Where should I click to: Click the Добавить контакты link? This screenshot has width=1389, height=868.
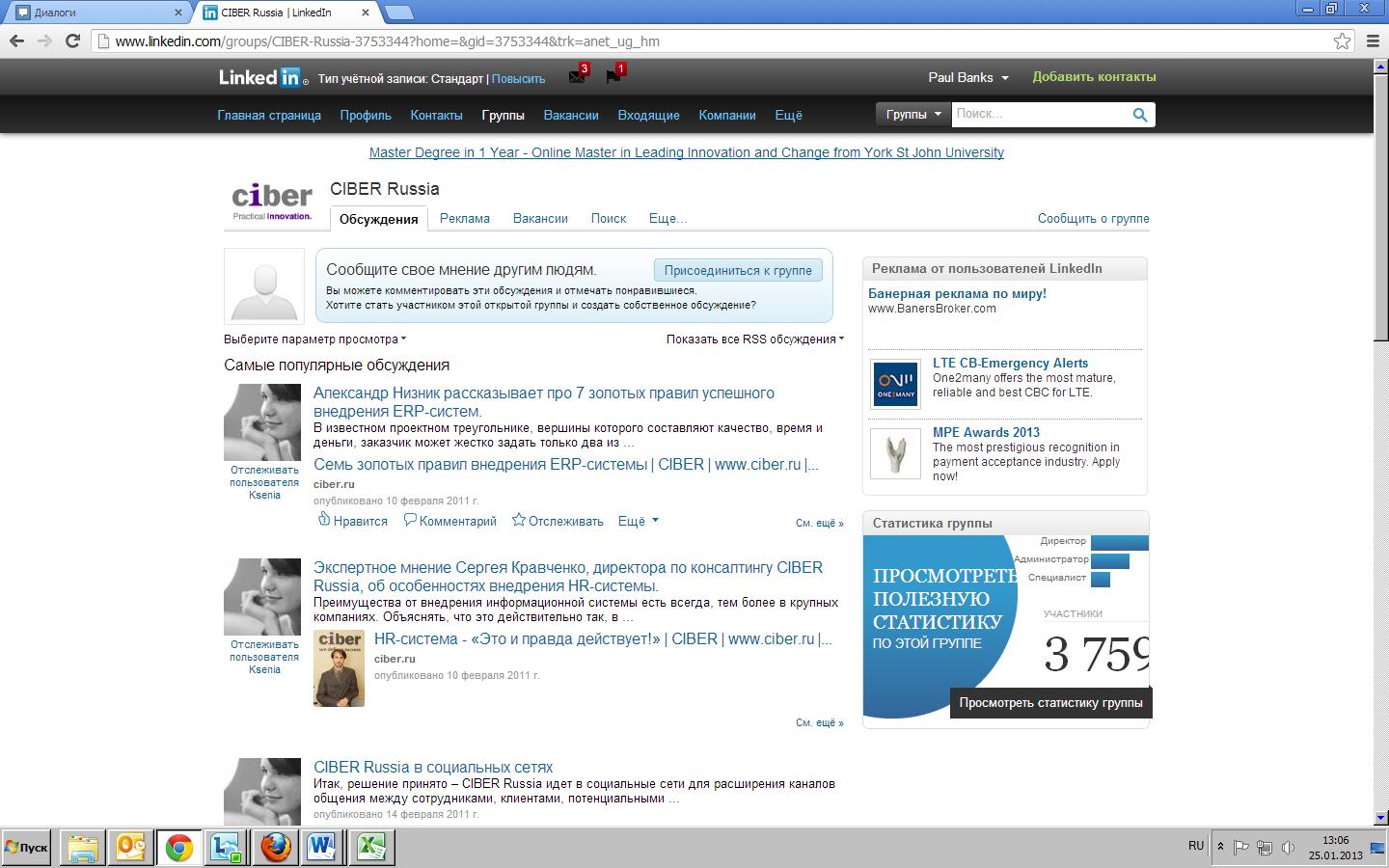point(1094,77)
